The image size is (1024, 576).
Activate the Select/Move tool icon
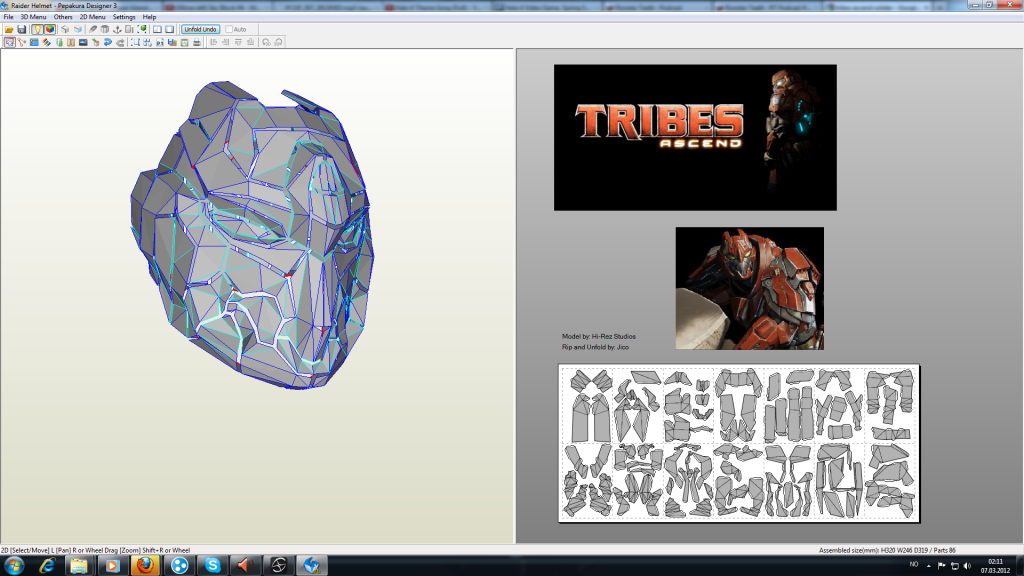[9, 42]
